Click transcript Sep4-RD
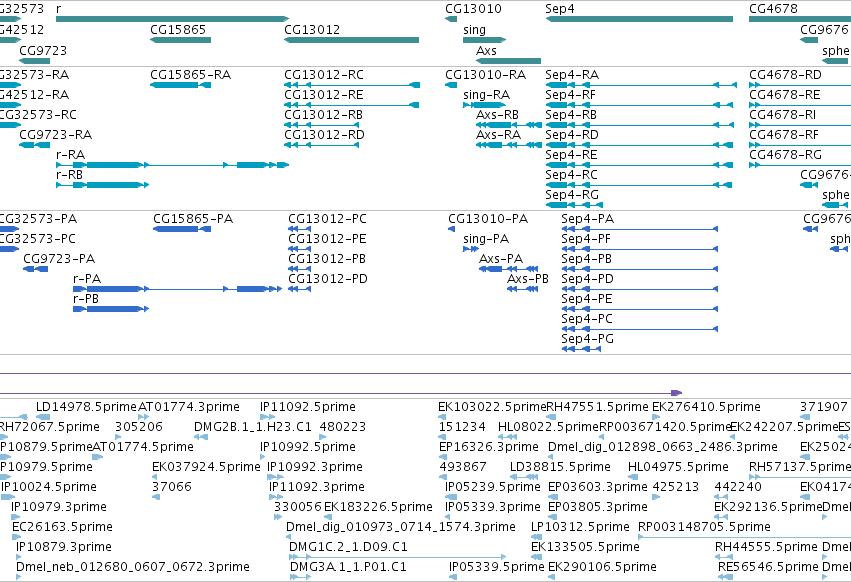The width and height of the screenshot is (851, 582). coord(639,145)
